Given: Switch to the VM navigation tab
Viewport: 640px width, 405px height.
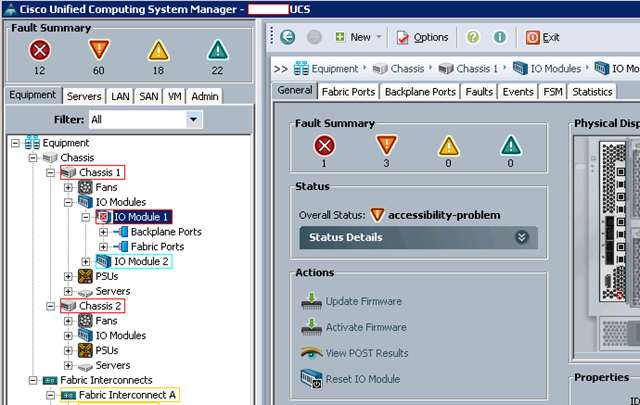Looking at the screenshot, I should pos(174,96).
